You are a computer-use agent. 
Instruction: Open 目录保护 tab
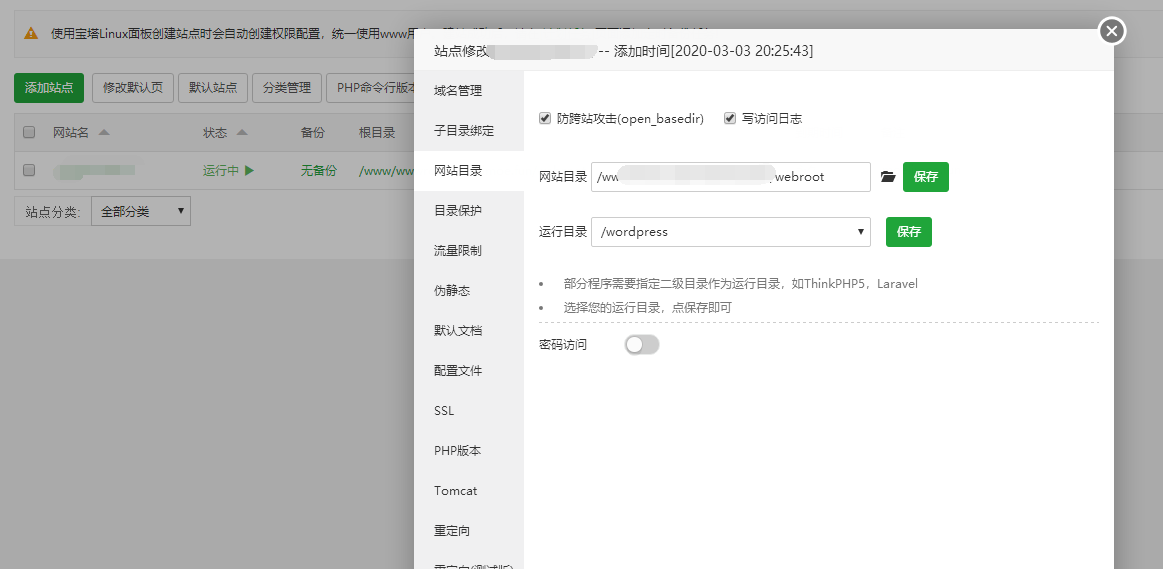coord(469,211)
